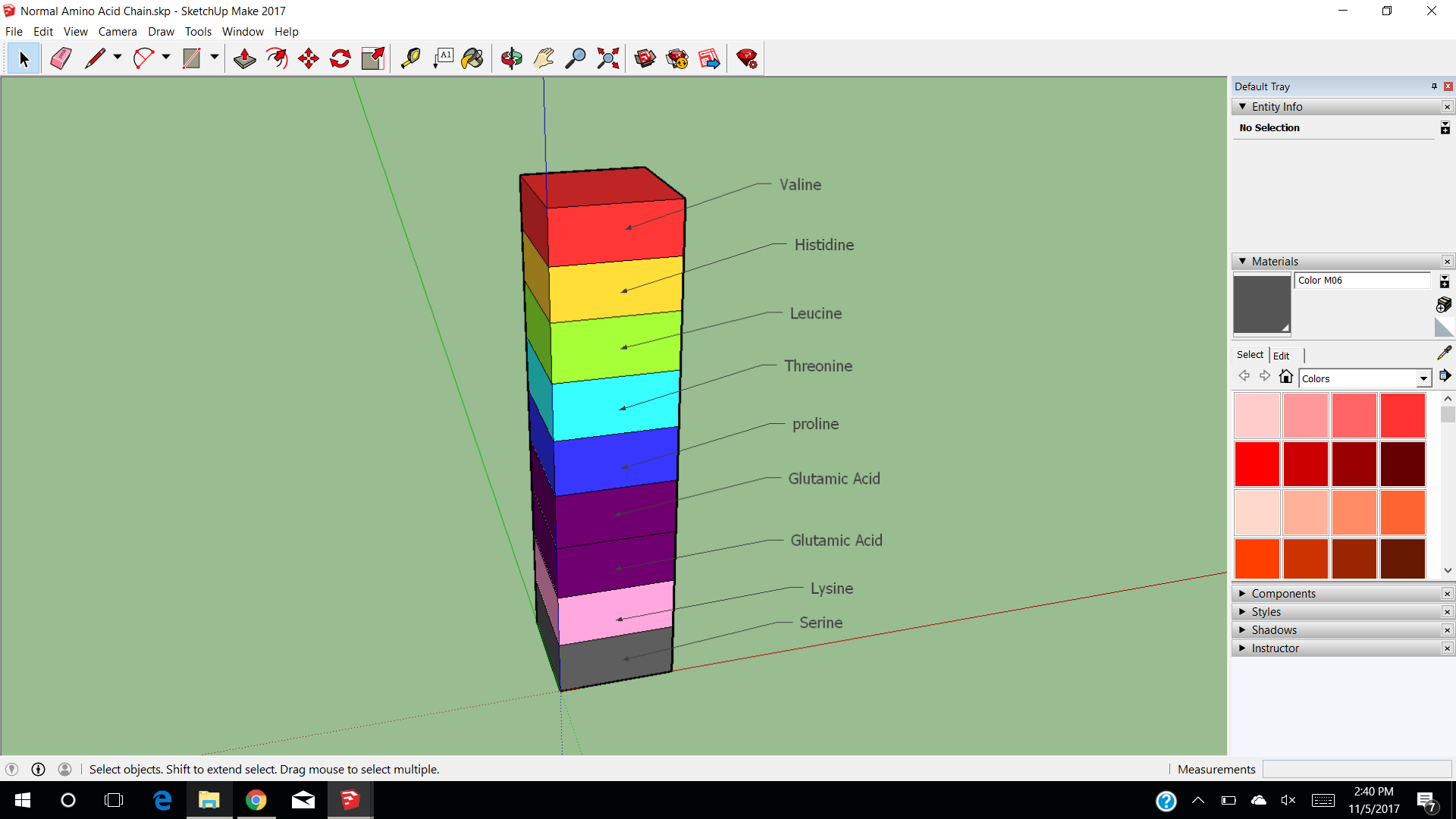The width and height of the screenshot is (1456, 819).
Task: Open the Colors library dropdown
Action: (x=1423, y=378)
